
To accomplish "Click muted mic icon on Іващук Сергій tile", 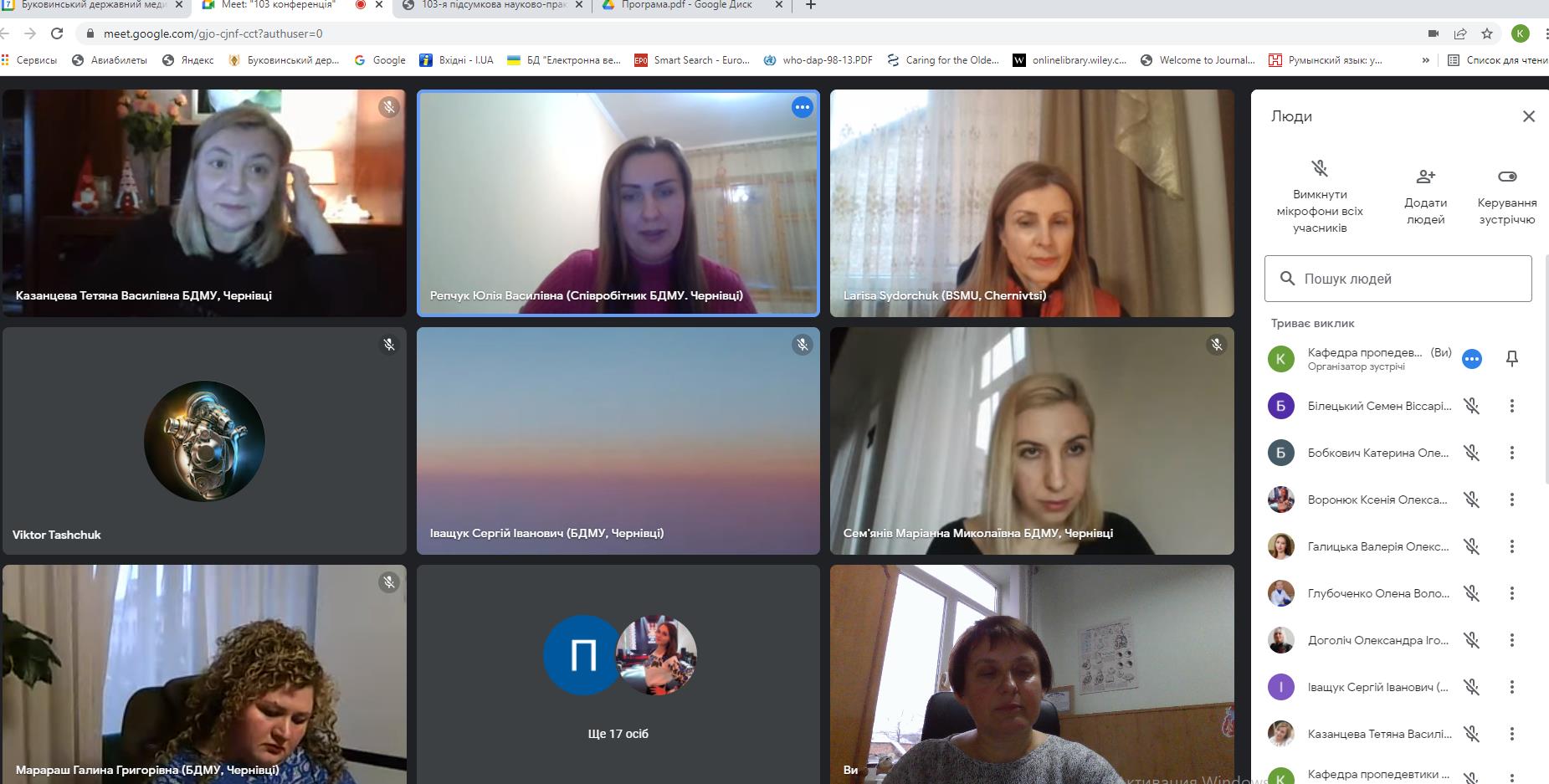I will point(803,345).
